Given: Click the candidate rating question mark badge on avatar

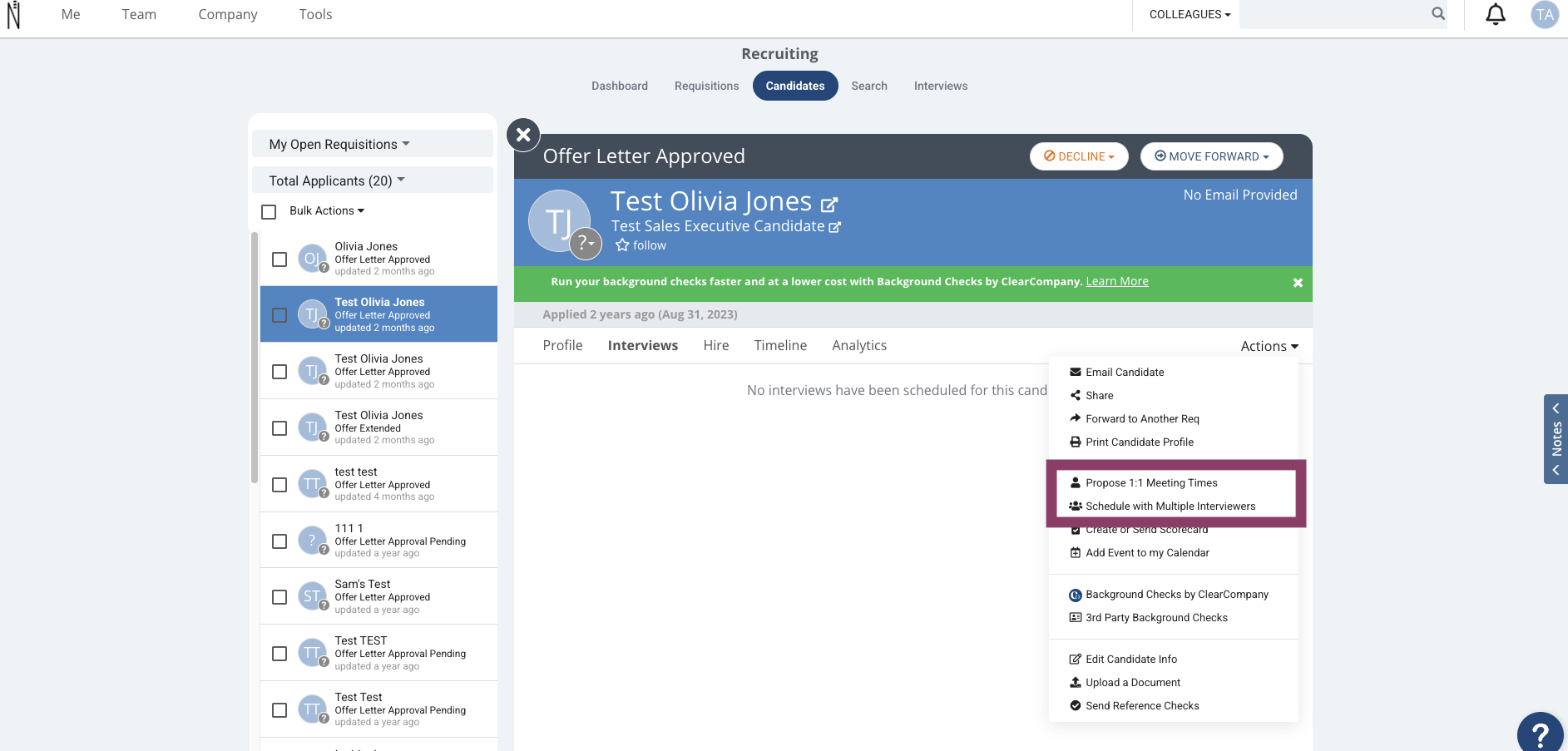Looking at the screenshot, I should [586, 244].
